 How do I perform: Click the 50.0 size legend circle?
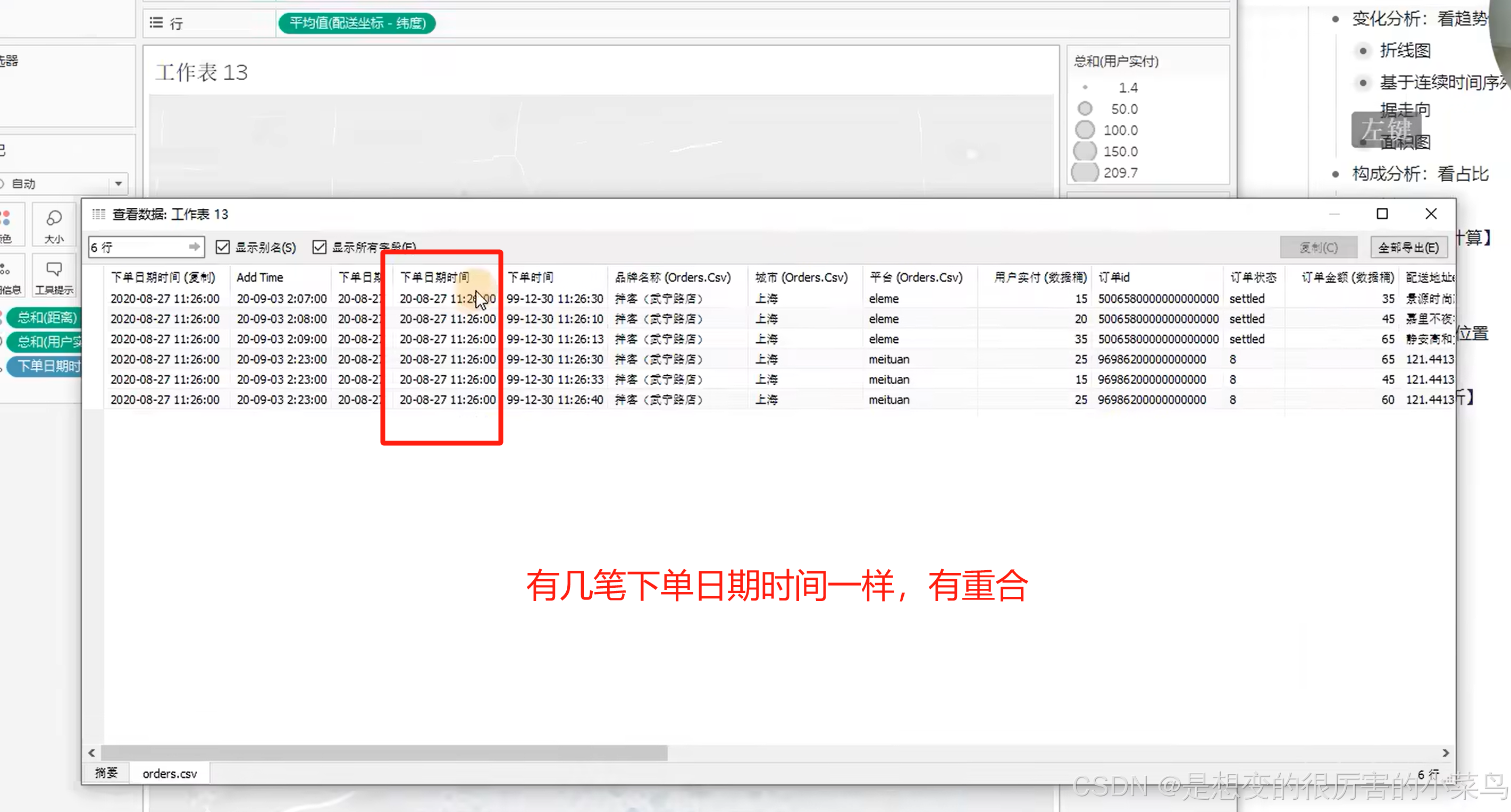click(1085, 108)
